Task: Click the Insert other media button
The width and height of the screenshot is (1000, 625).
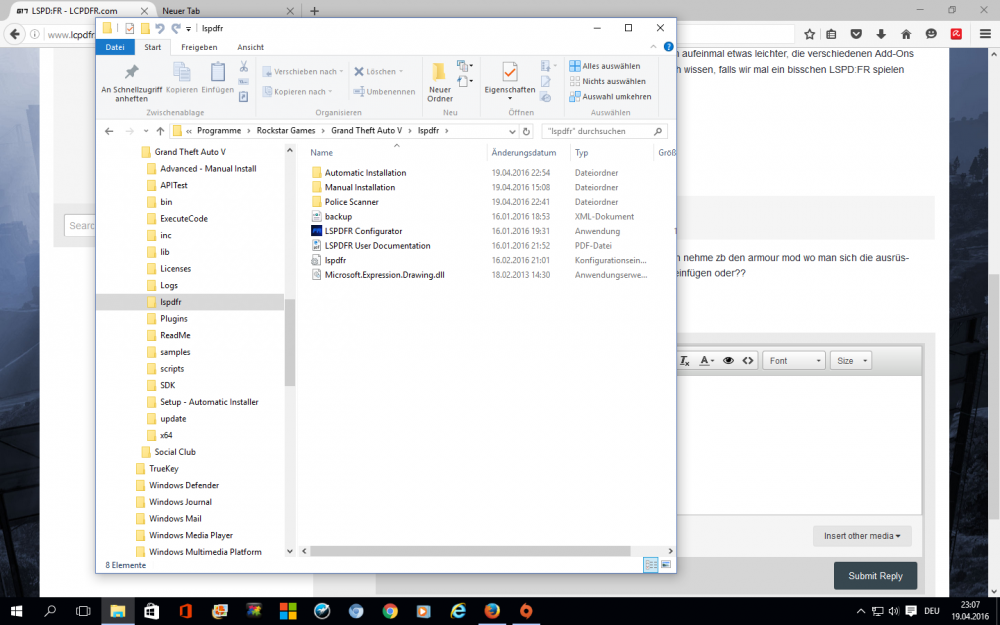Action: tap(862, 536)
